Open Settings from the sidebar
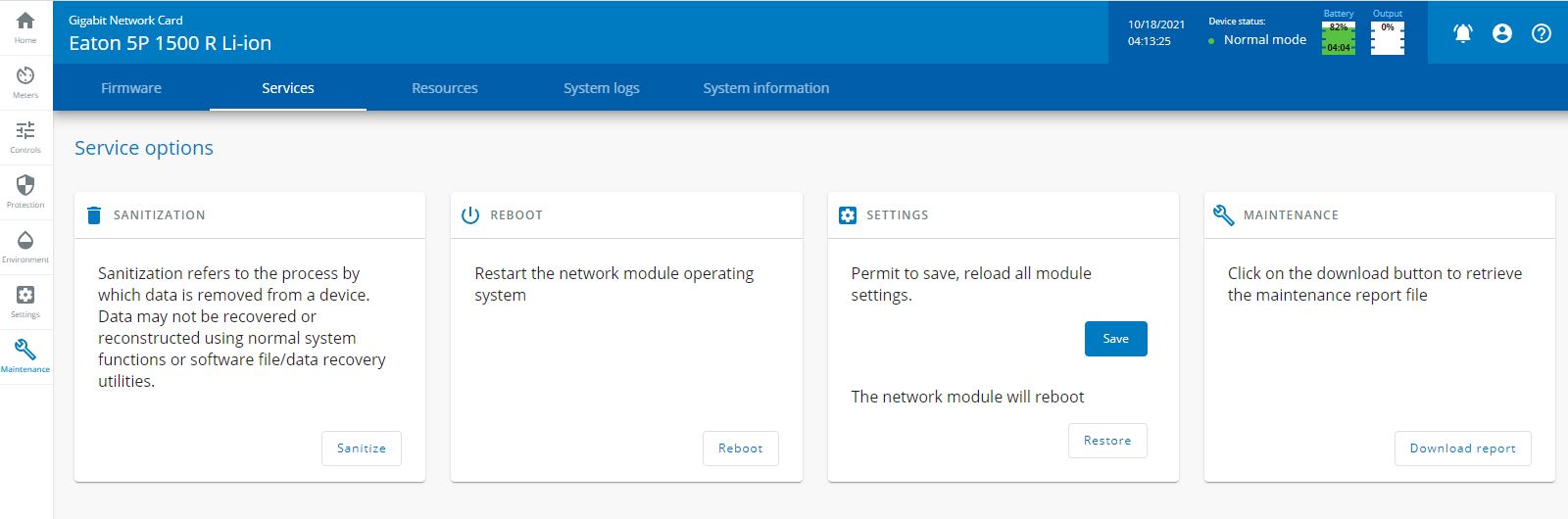The height and width of the screenshot is (519, 1568). 25,301
